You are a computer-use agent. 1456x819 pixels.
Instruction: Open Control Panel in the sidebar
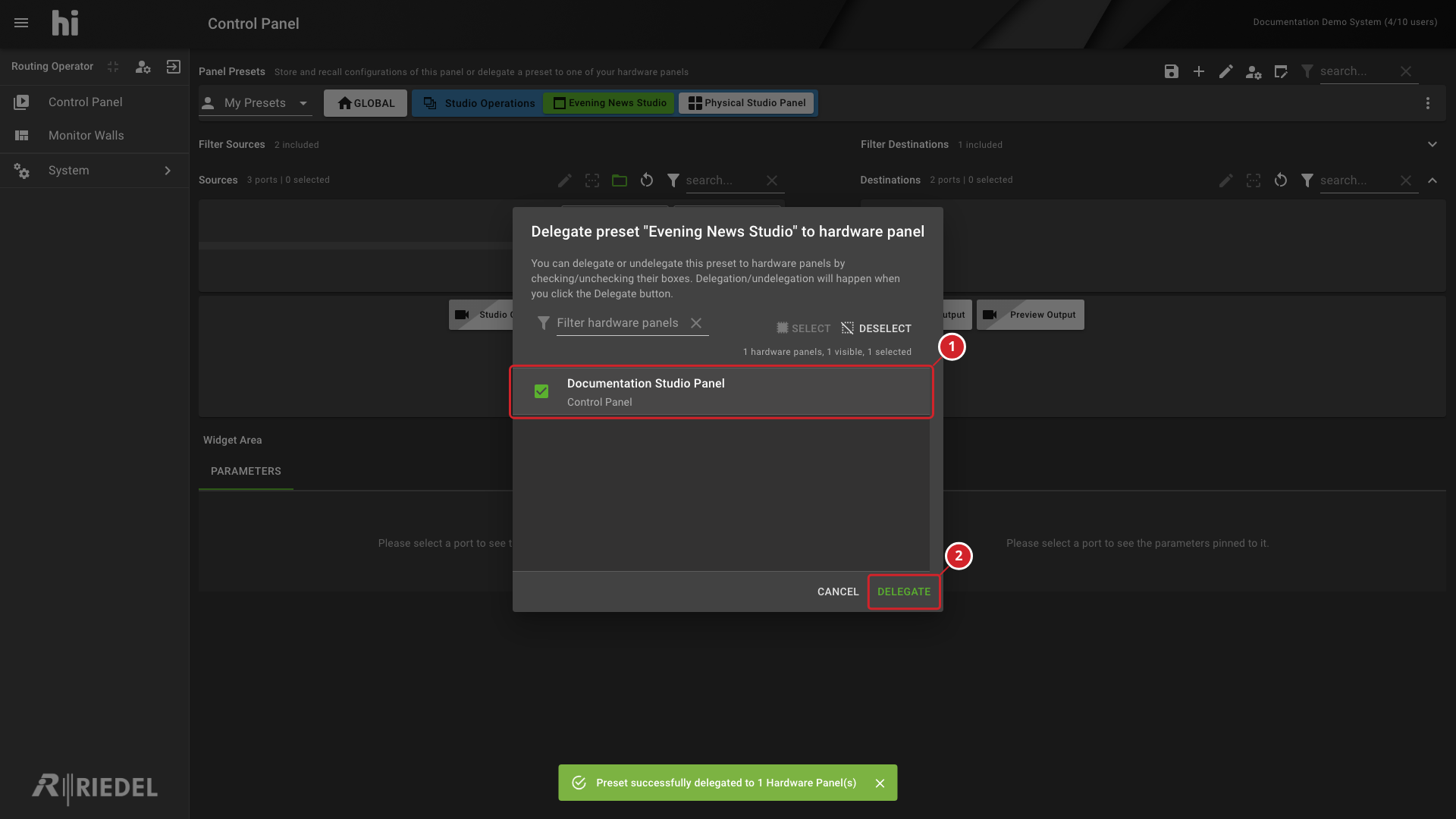click(x=95, y=102)
